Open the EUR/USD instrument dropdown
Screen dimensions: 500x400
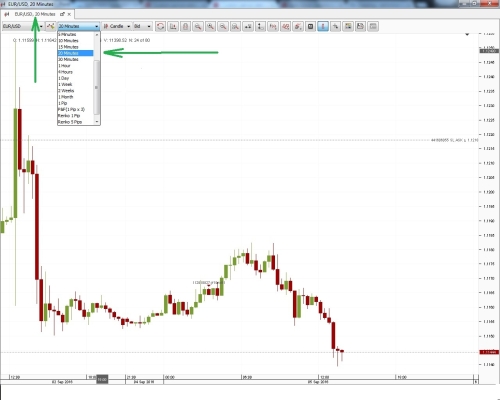coord(23,26)
